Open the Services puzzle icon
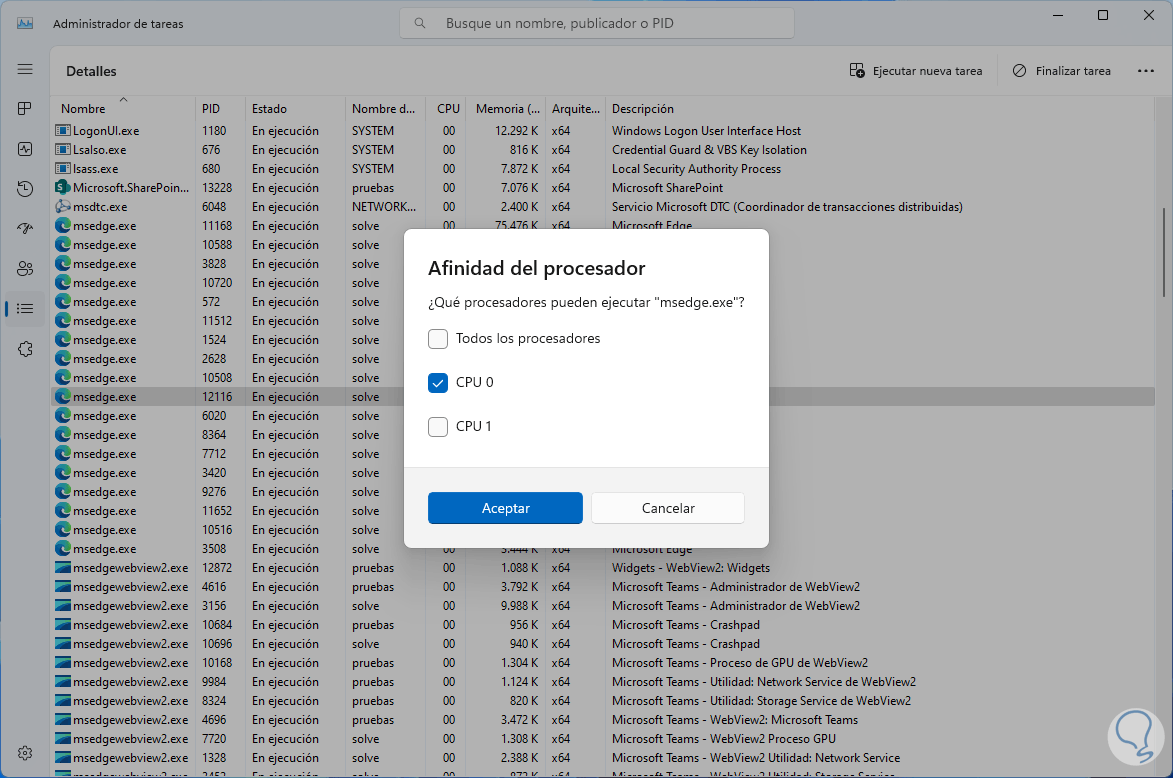This screenshot has height=778, width=1173. pos(25,348)
